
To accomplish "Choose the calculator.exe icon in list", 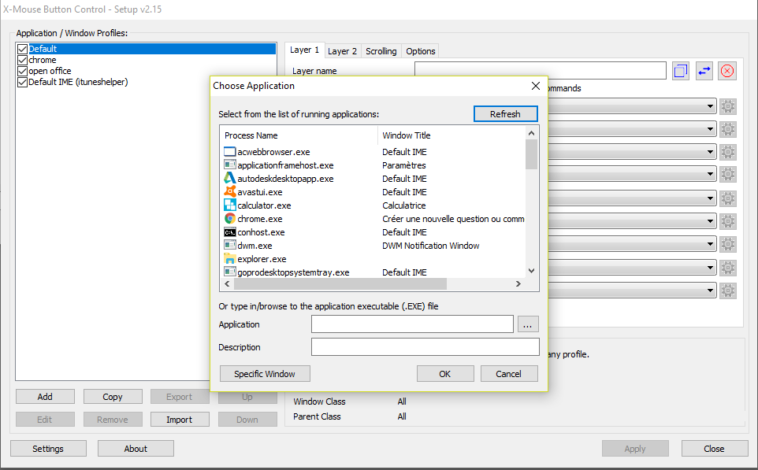I will (229, 205).
